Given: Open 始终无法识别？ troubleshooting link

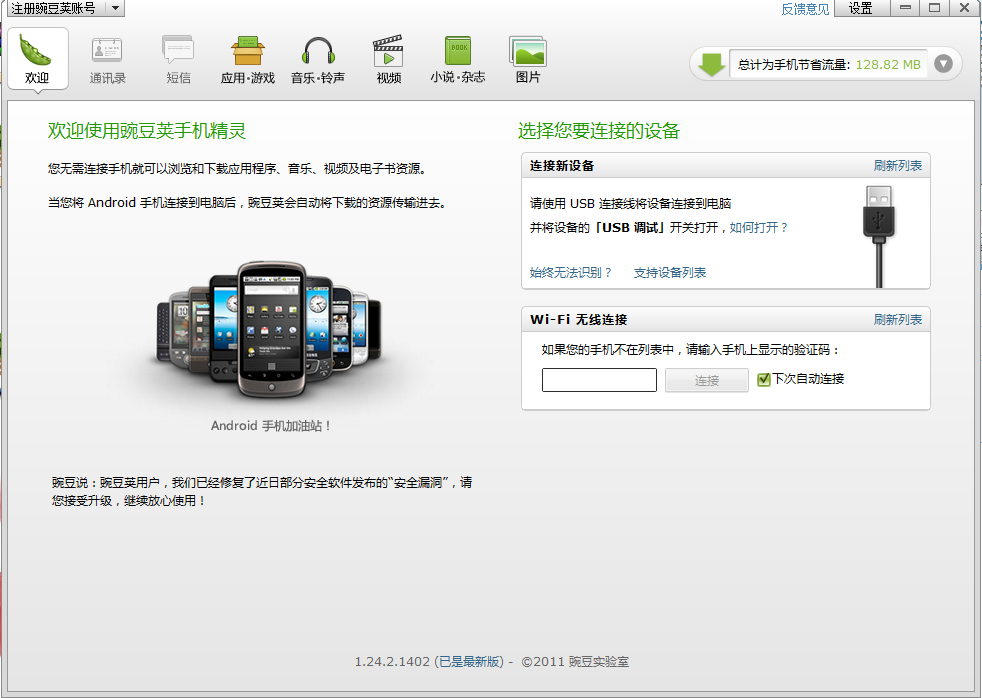Looking at the screenshot, I should point(571,272).
